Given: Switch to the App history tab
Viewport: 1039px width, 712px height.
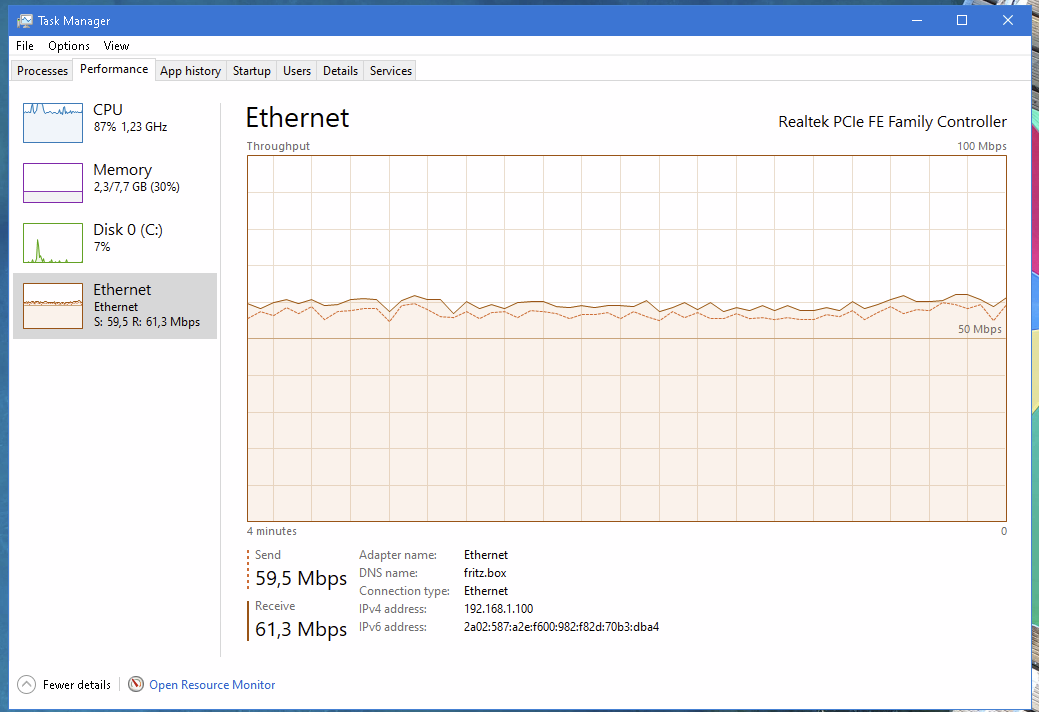Looking at the screenshot, I should click(x=190, y=71).
